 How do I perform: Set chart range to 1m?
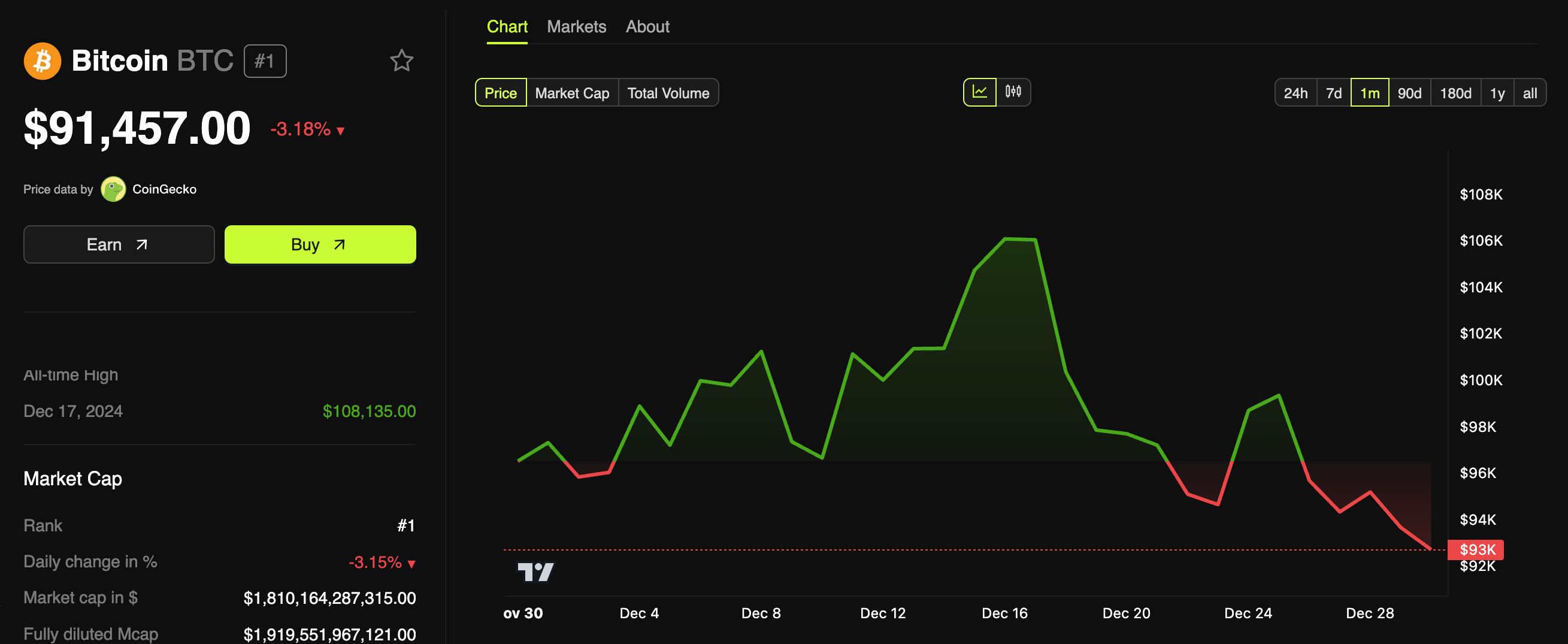pos(1370,93)
